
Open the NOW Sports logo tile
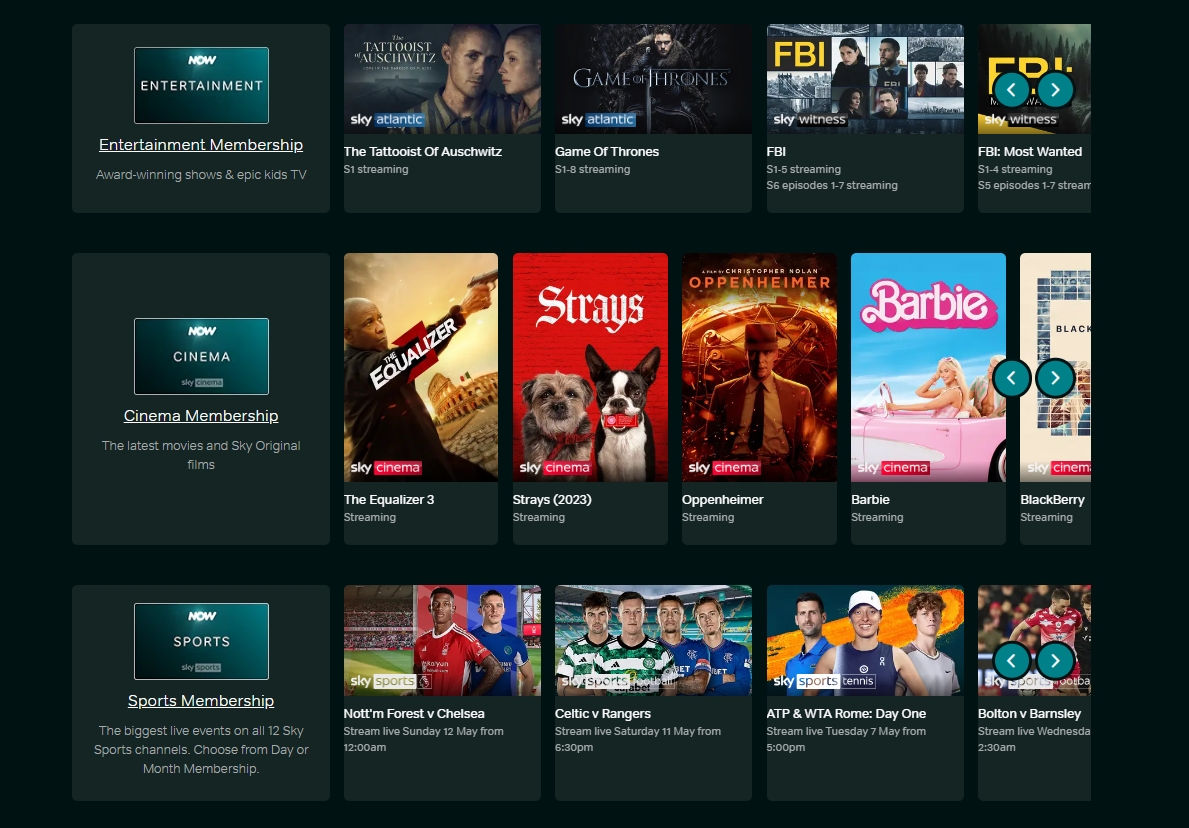coord(201,641)
